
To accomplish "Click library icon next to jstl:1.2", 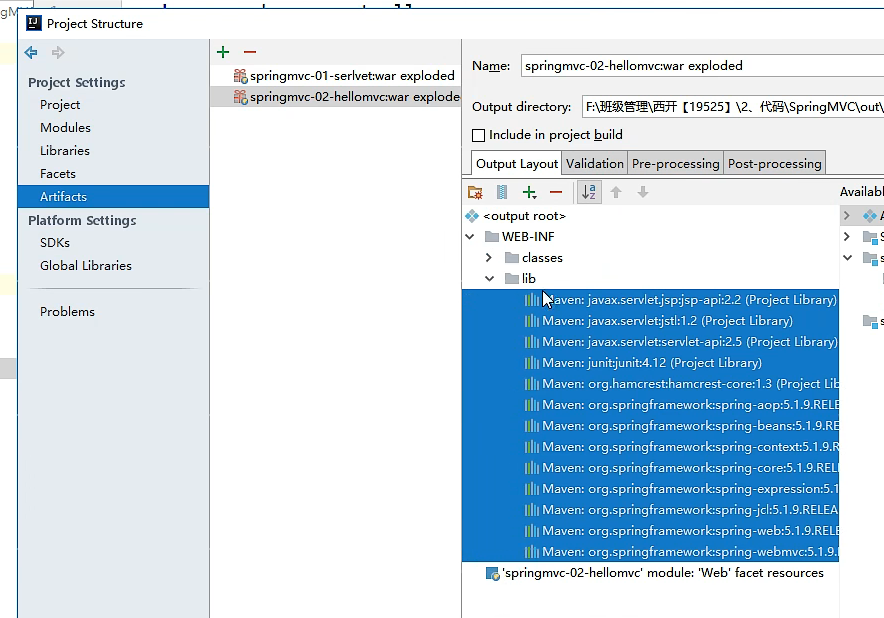I will [x=532, y=321].
